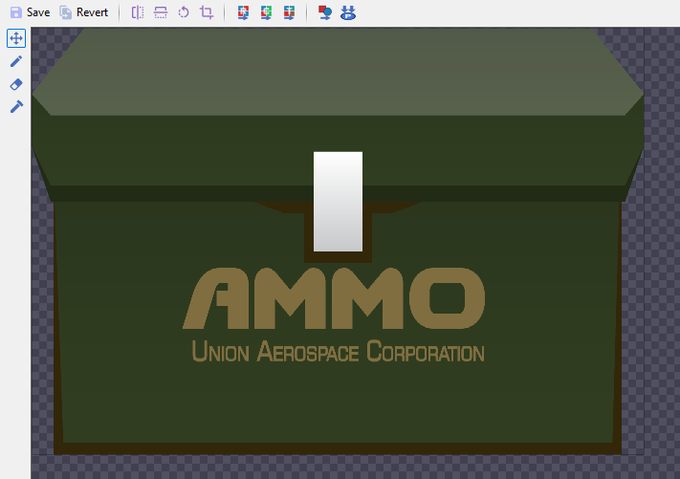Select the tool below the Eraser
The width and height of the screenshot is (680, 479).
tap(16, 107)
